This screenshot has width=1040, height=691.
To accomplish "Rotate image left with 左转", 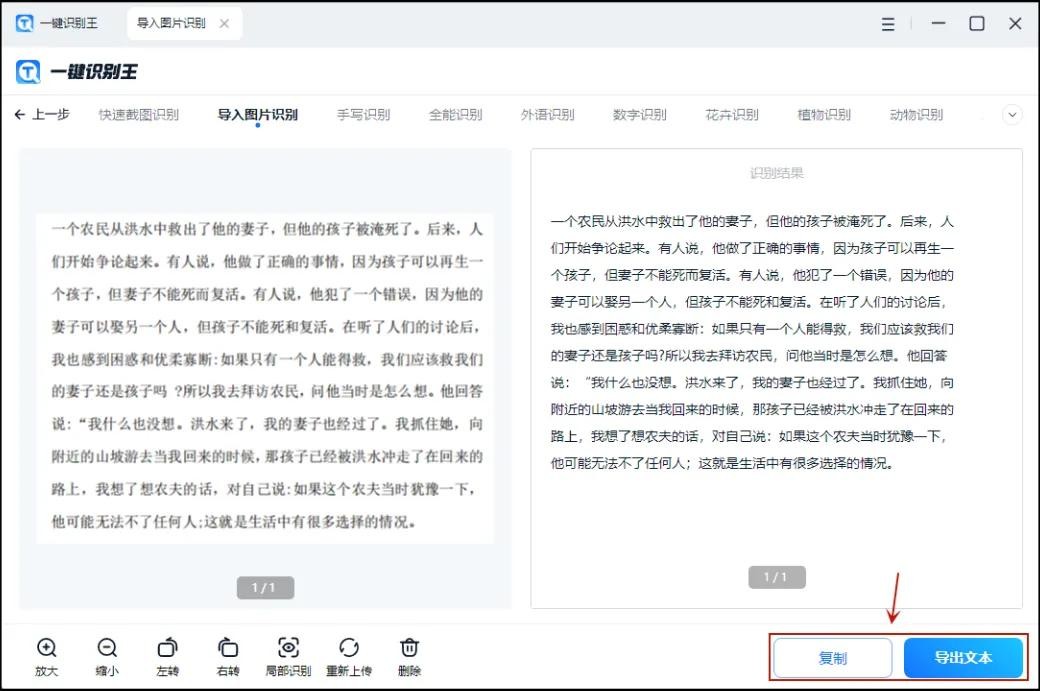I will tap(167, 648).
